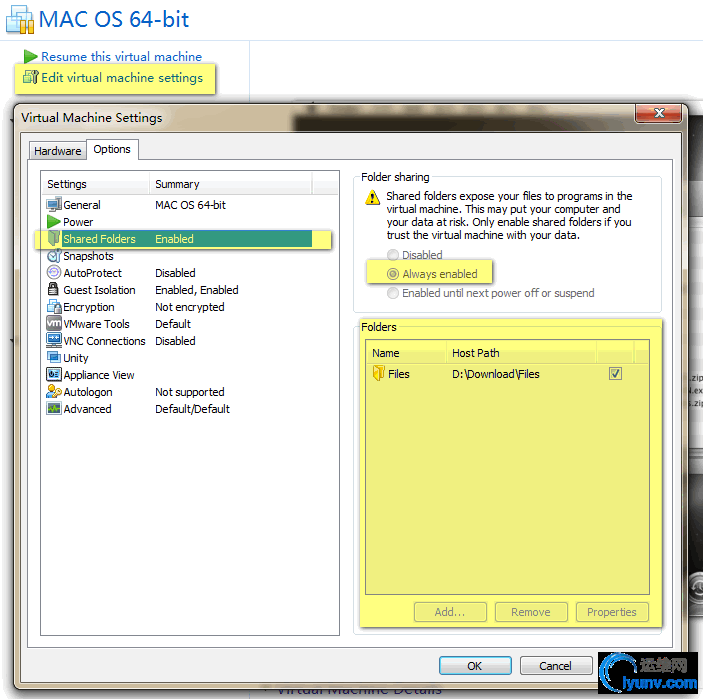This screenshot has width=703, height=699.
Task: Click the MAC OS 64-bit virtual machine icon
Action: 20,20
